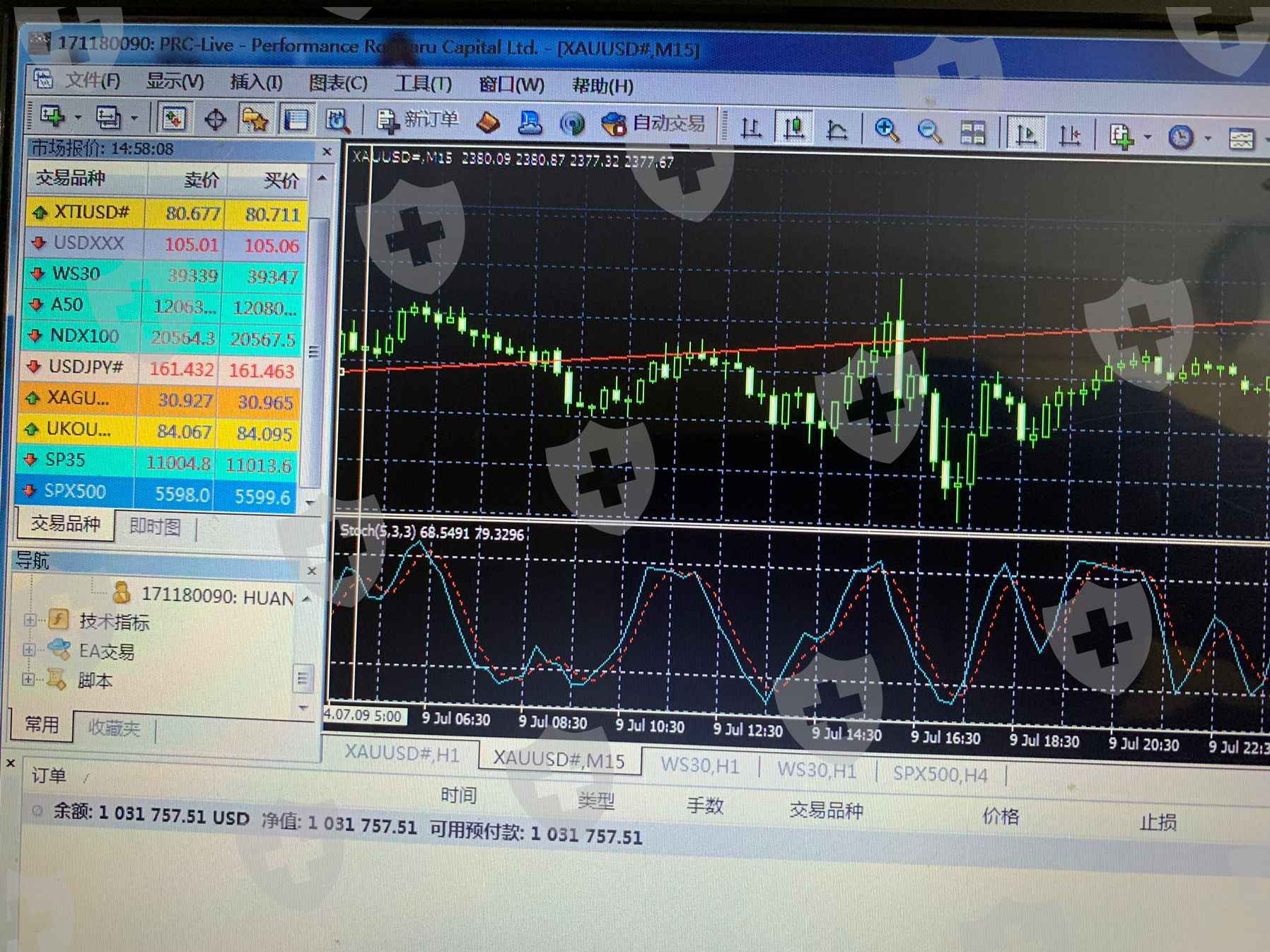Select the crosshair Data Window icon

[215, 119]
